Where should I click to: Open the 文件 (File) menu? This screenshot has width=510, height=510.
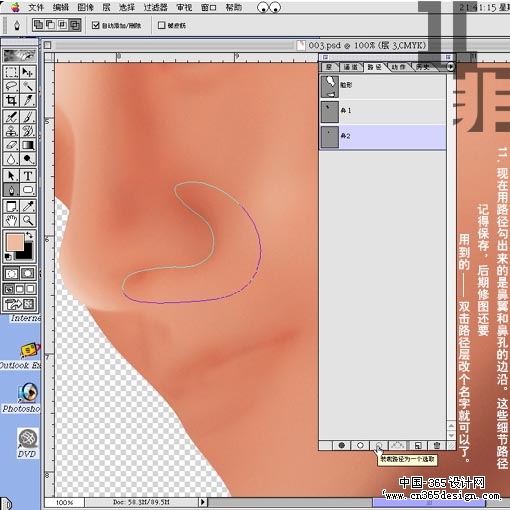(x=36, y=7)
